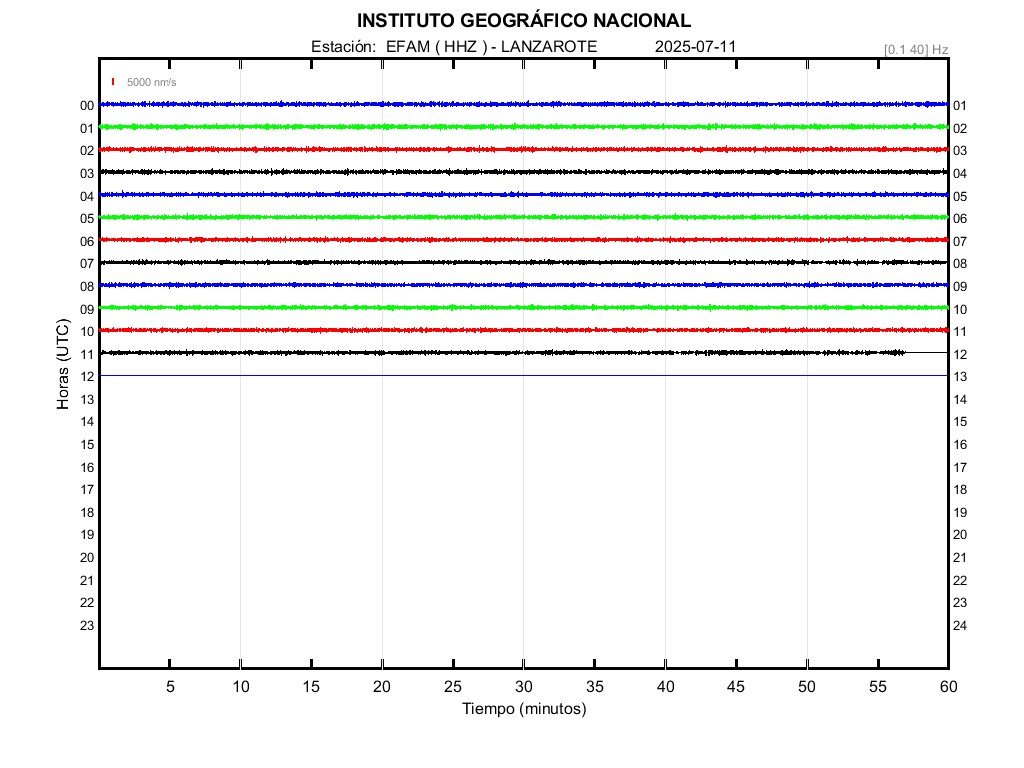Select the black seismic trace for hour 07

coord(524,263)
